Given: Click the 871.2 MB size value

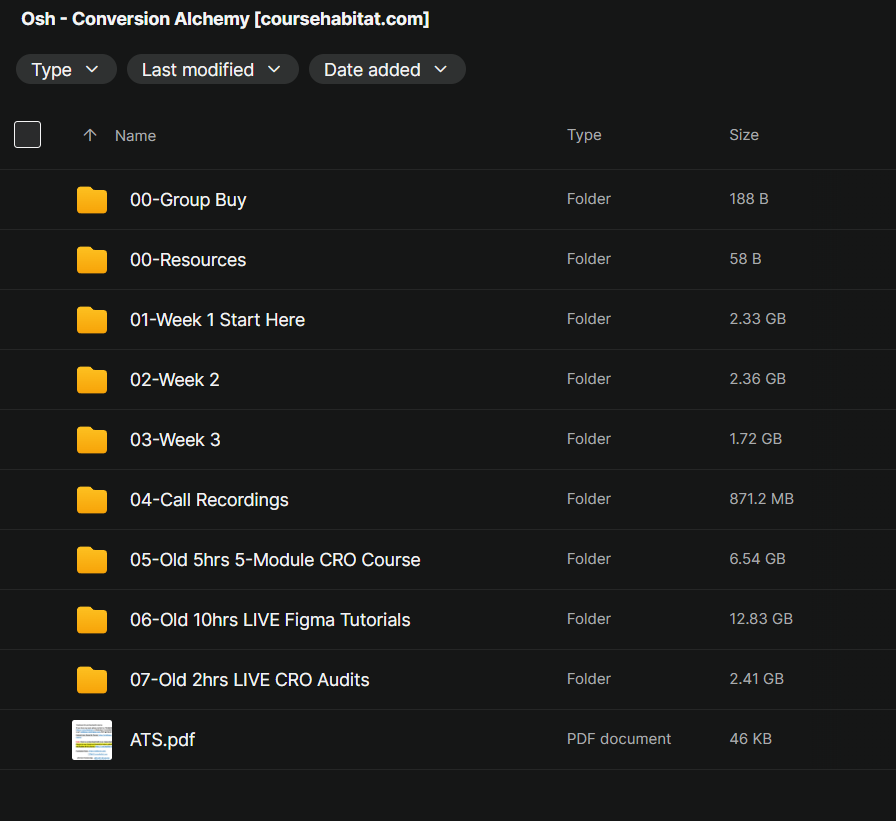Looking at the screenshot, I should (761, 499).
